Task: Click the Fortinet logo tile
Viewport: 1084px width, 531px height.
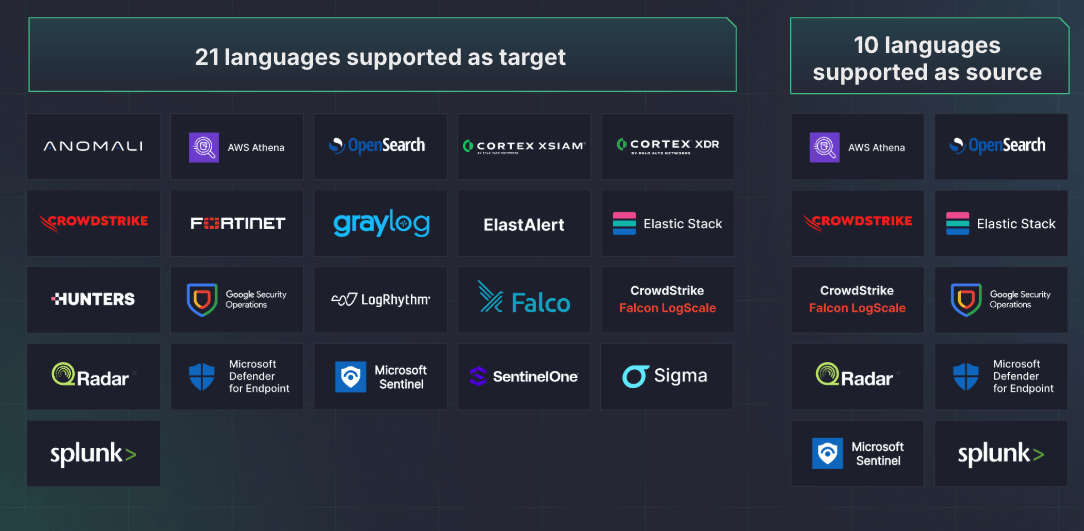Action: [x=237, y=223]
